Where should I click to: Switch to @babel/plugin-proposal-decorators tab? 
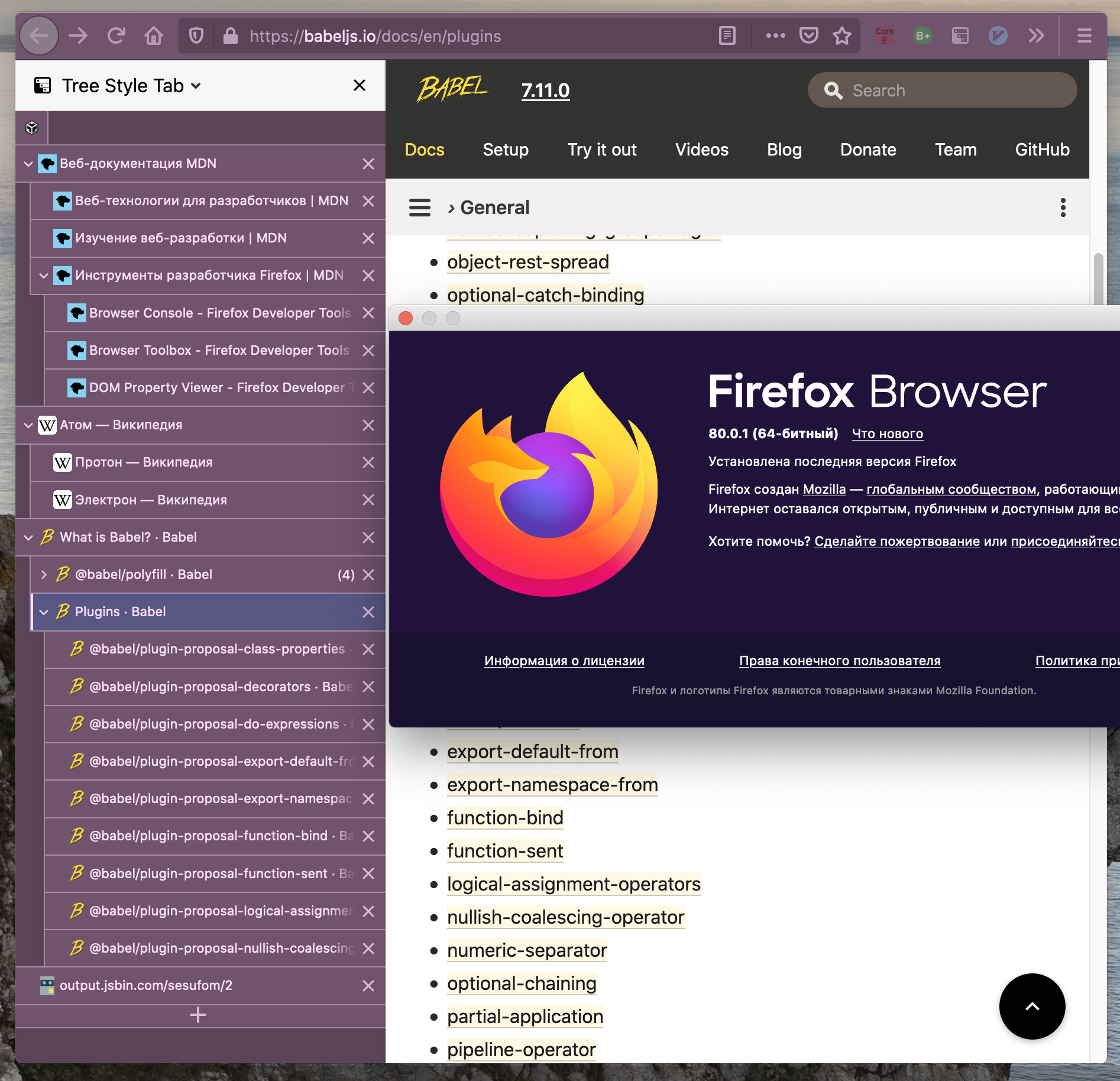215,687
